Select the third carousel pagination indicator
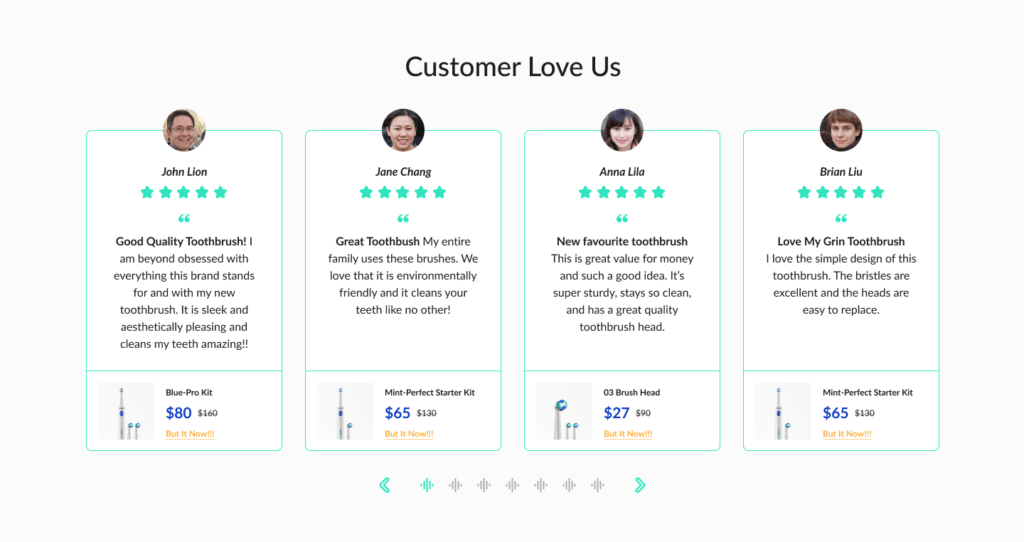 point(483,485)
